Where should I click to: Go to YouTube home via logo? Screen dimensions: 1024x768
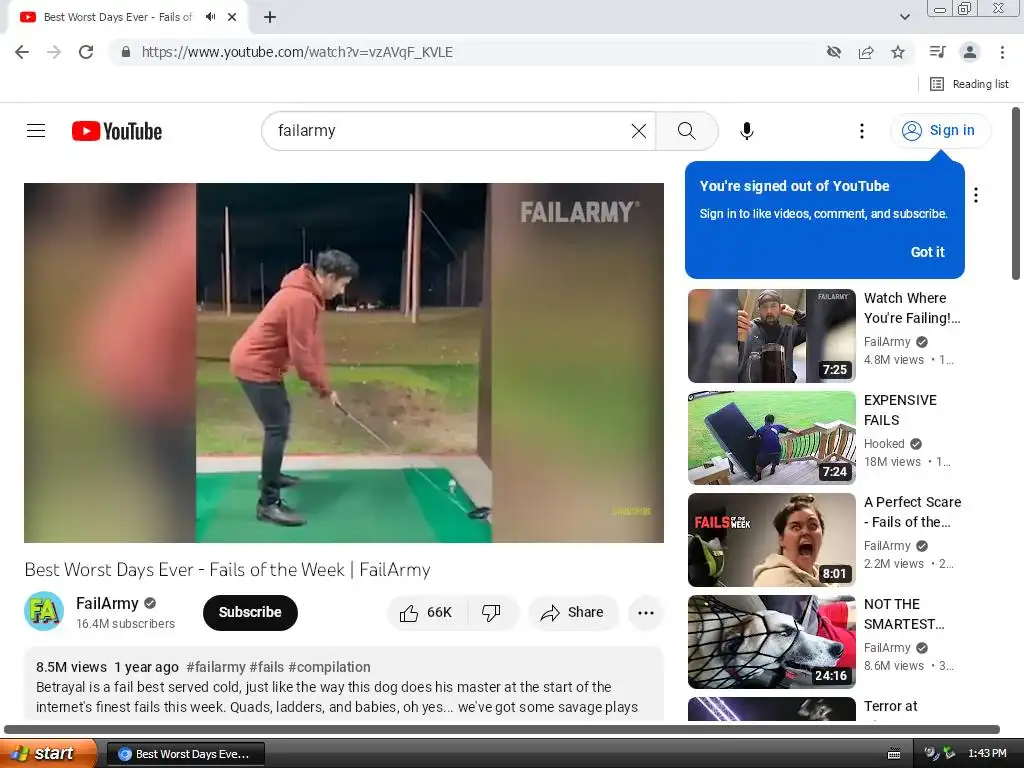[117, 131]
